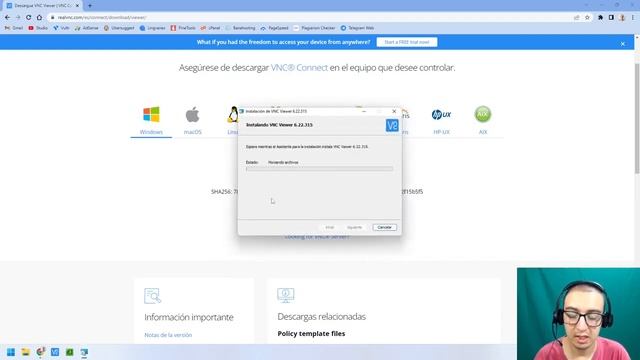The height and width of the screenshot is (360, 640).
Task: Dismiss the blue promo banner
Action: click(x=622, y=44)
